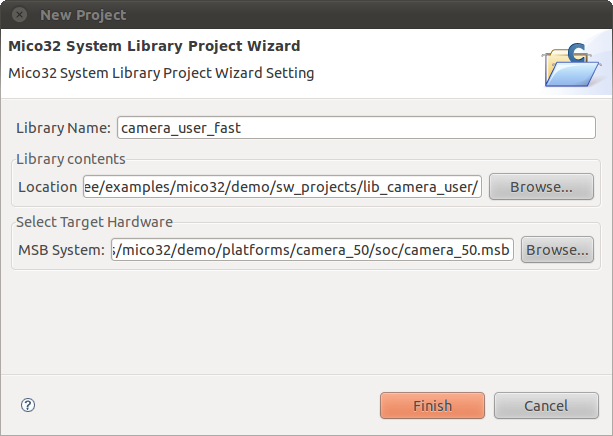Click inside the MSB System path field
Image resolution: width=613 pixels, height=436 pixels.
pos(312,249)
